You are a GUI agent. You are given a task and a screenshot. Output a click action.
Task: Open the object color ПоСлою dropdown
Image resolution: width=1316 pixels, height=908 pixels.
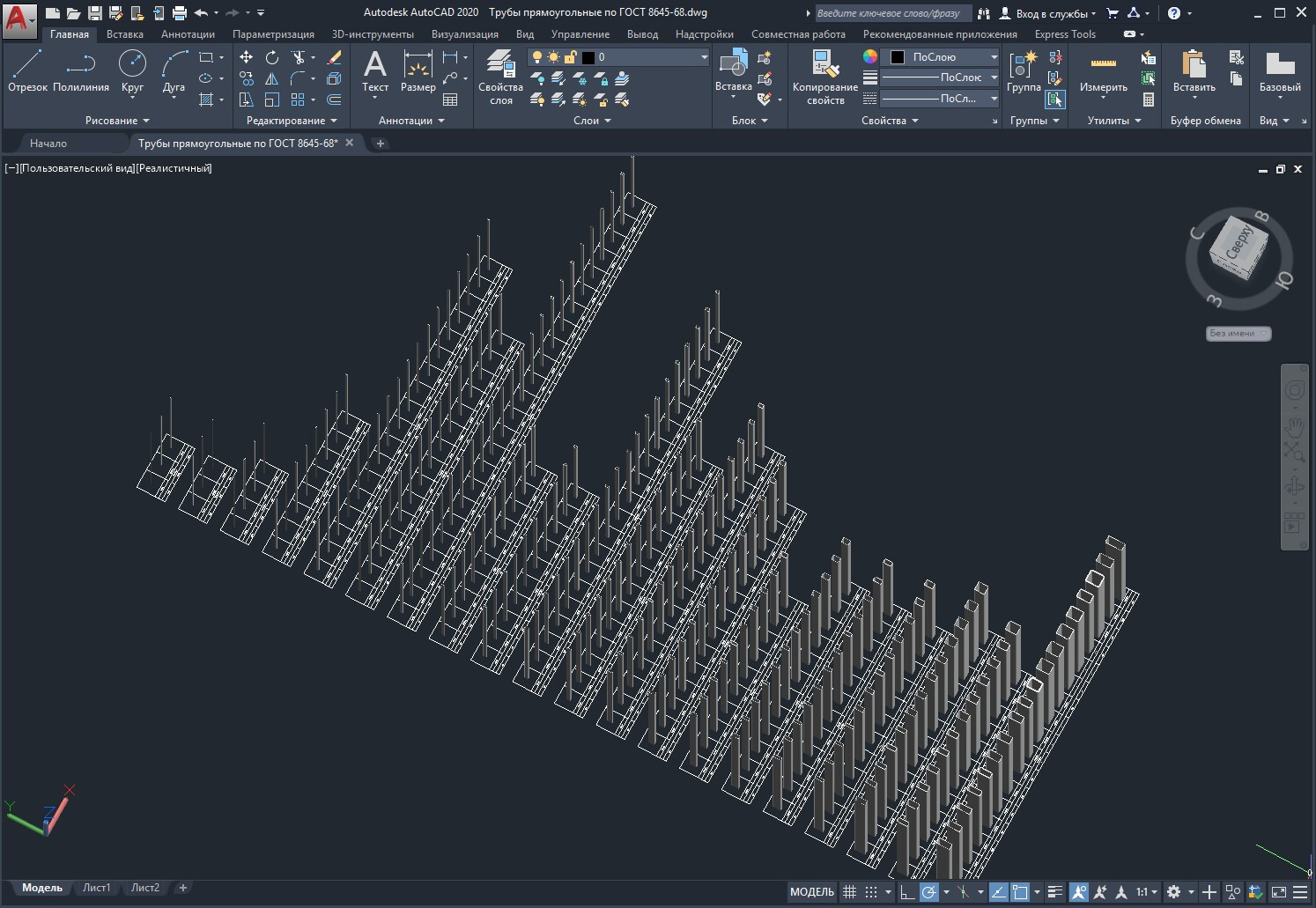click(x=942, y=57)
